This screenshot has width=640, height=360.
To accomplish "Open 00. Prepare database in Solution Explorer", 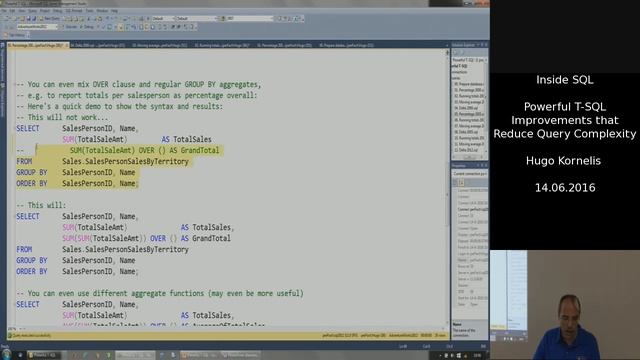I will click(469, 84).
